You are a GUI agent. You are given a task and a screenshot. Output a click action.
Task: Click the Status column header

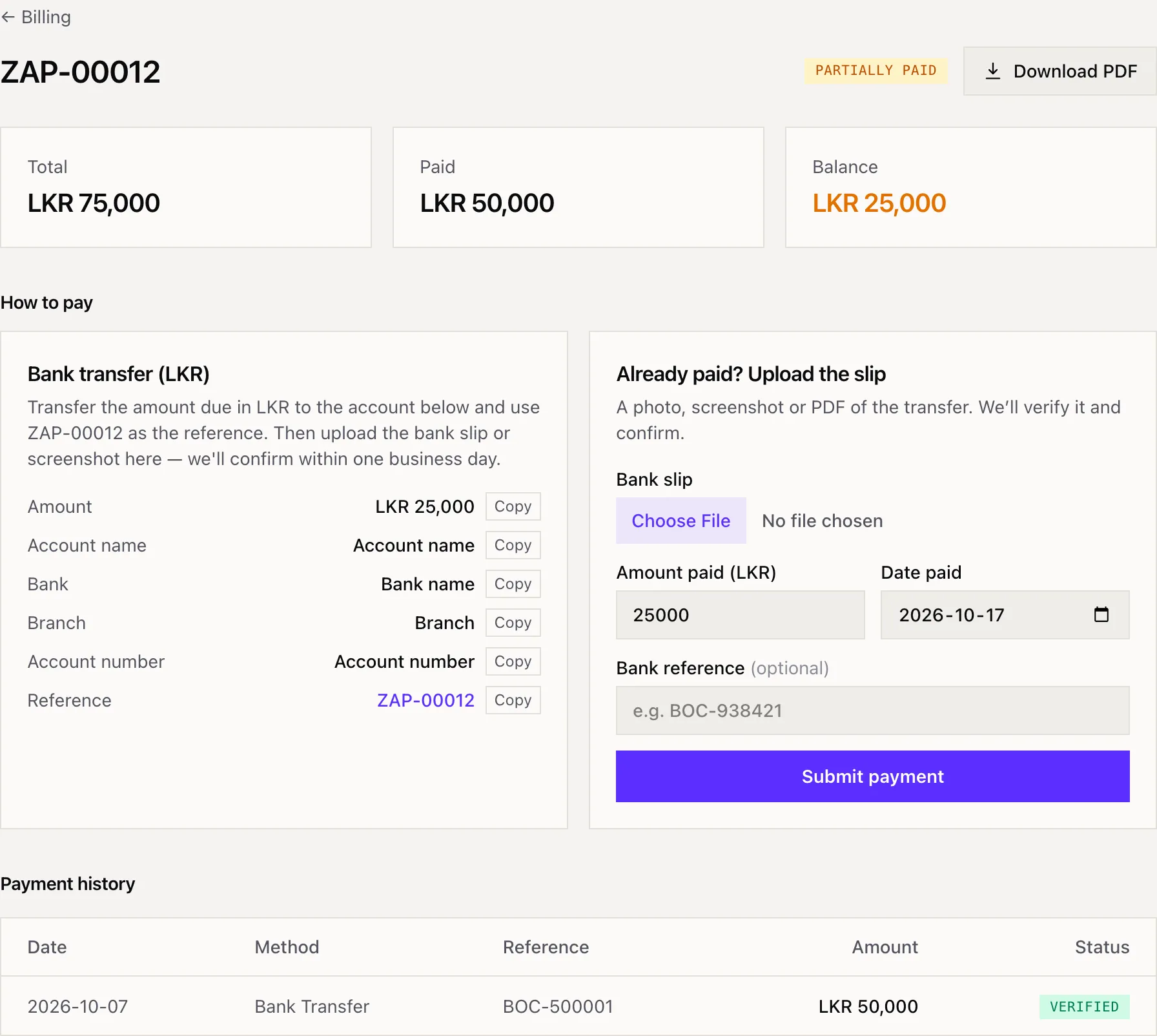click(x=1102, y=947)
